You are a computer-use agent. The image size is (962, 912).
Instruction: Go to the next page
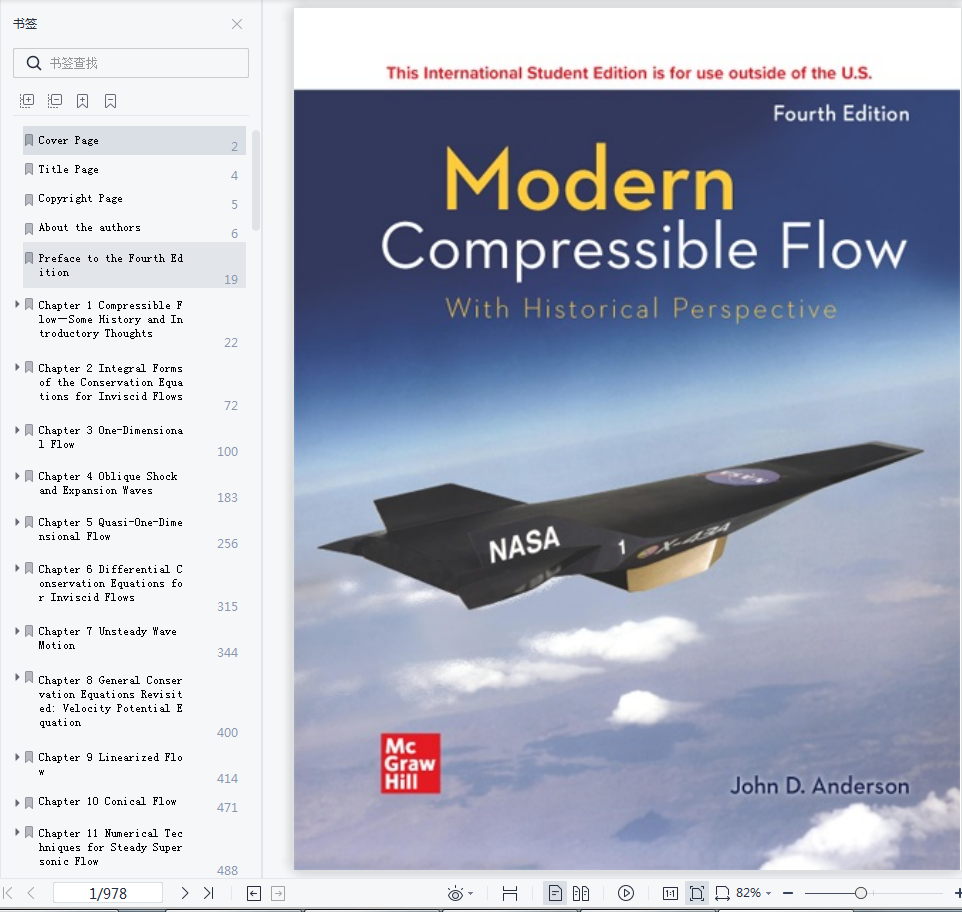184,893
